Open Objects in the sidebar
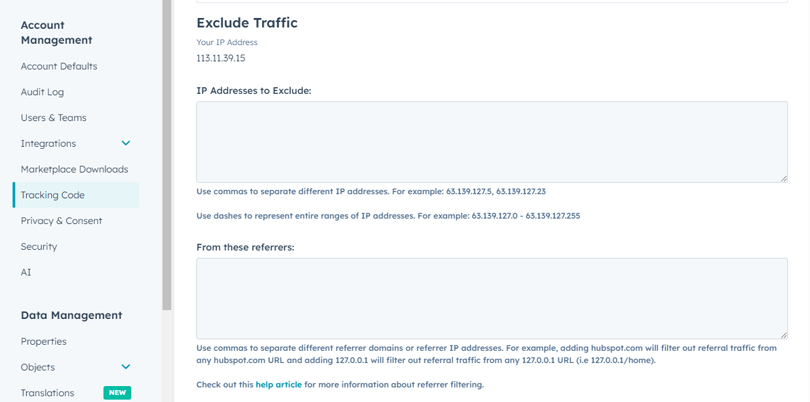 point(38,367)
